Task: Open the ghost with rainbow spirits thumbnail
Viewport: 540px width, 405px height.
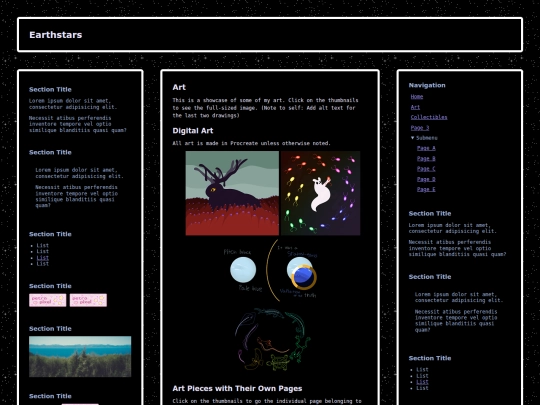Action: 321,193
